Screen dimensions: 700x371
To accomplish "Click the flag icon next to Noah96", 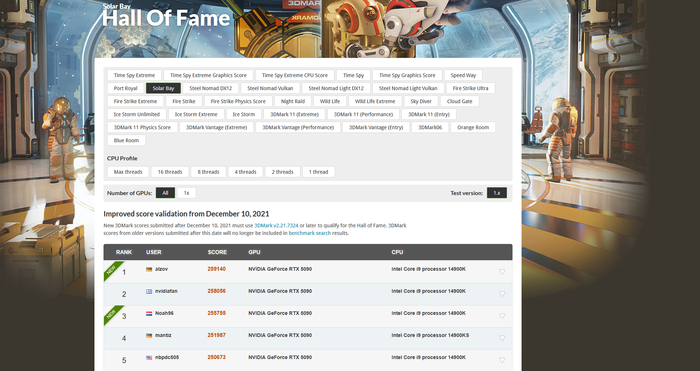I will click(x=149, y=313).
